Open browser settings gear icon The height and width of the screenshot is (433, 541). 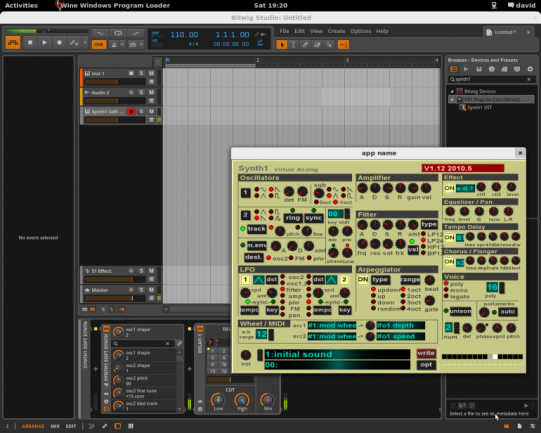530,69
